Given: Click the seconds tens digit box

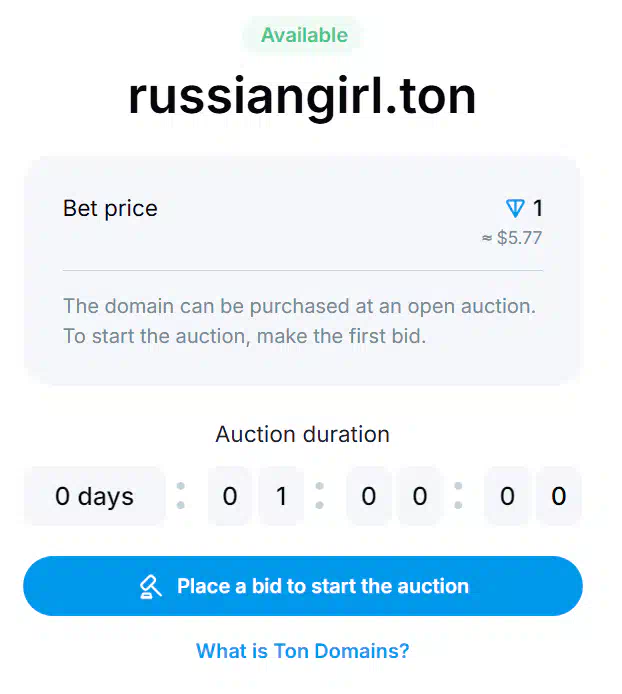Looking at the screenshot, I should tap(507, 496).
